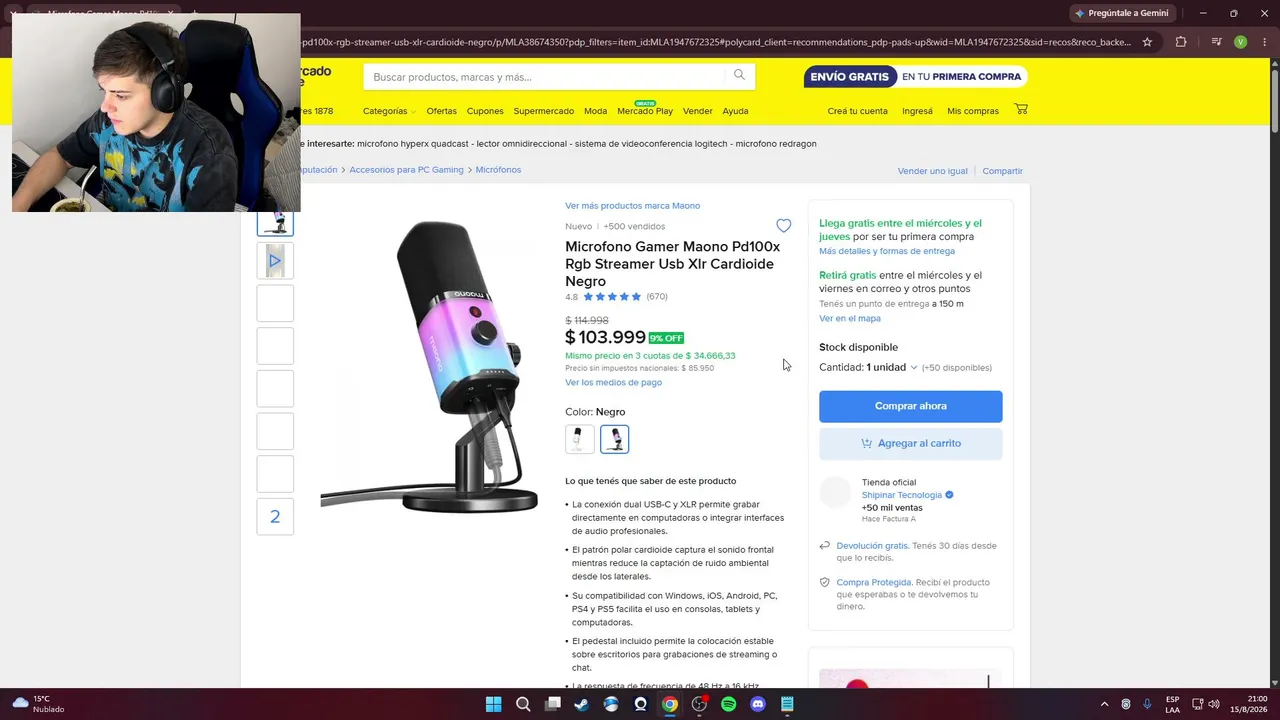The image size is (1280, 720).
Task: Click the Shipinar Tecnologia store link
Action: [902, 495]
